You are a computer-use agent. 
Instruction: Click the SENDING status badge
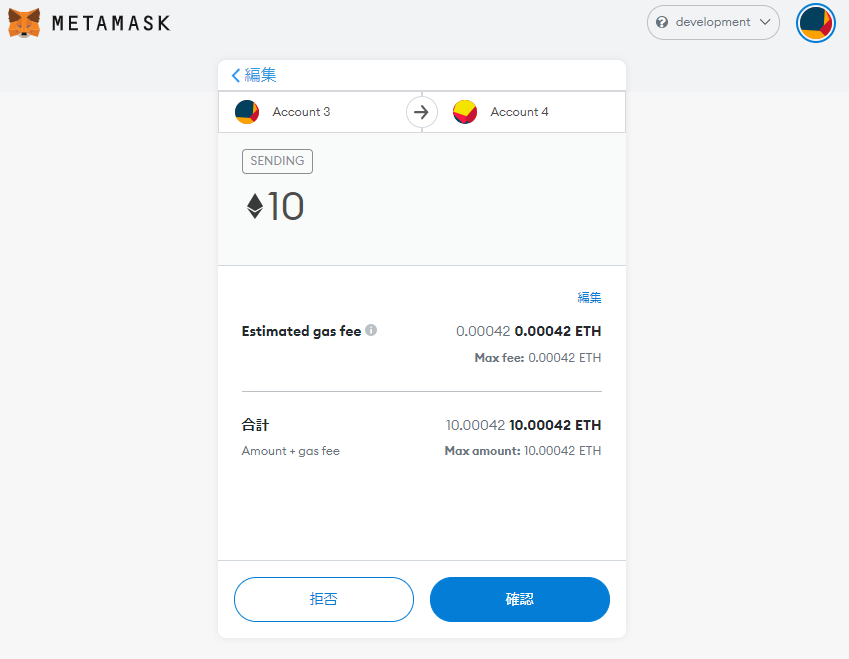277,161
